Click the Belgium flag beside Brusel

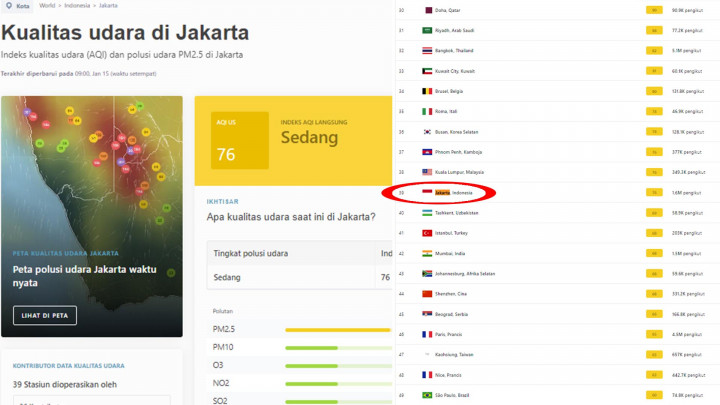pos(427,91)
